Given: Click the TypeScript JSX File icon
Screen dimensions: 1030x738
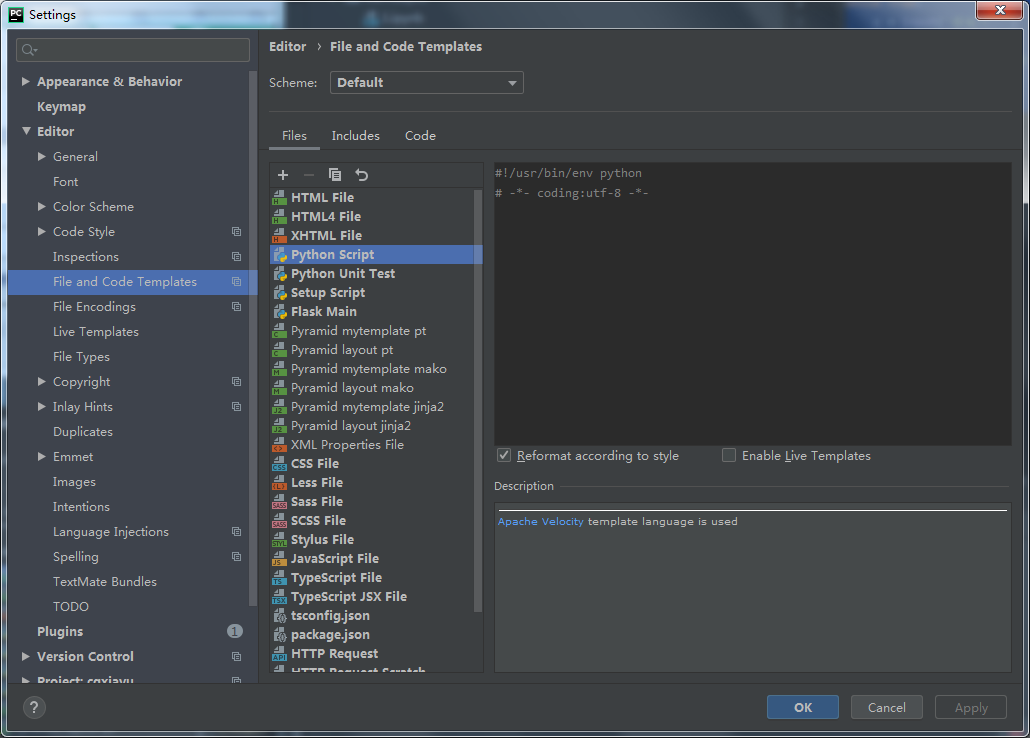Looking at the screenshot, I should (x=280, y=597).
